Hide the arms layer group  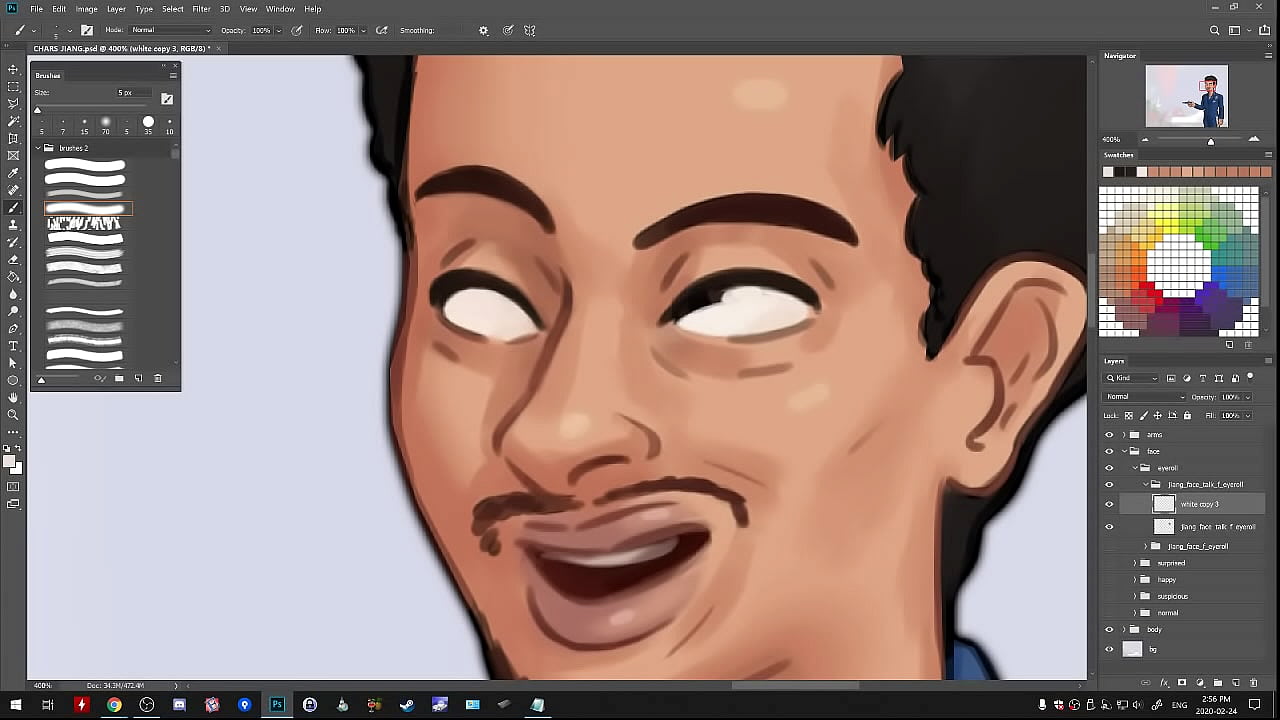click(x=1108, y=435)
